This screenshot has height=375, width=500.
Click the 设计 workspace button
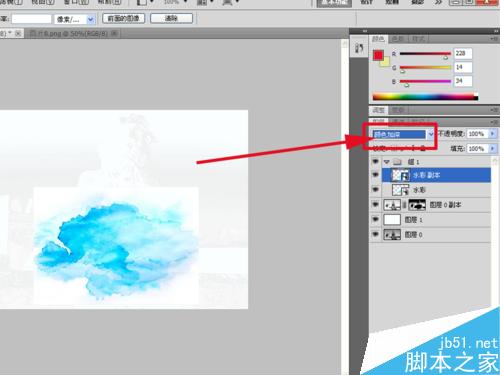click(366, 2)
